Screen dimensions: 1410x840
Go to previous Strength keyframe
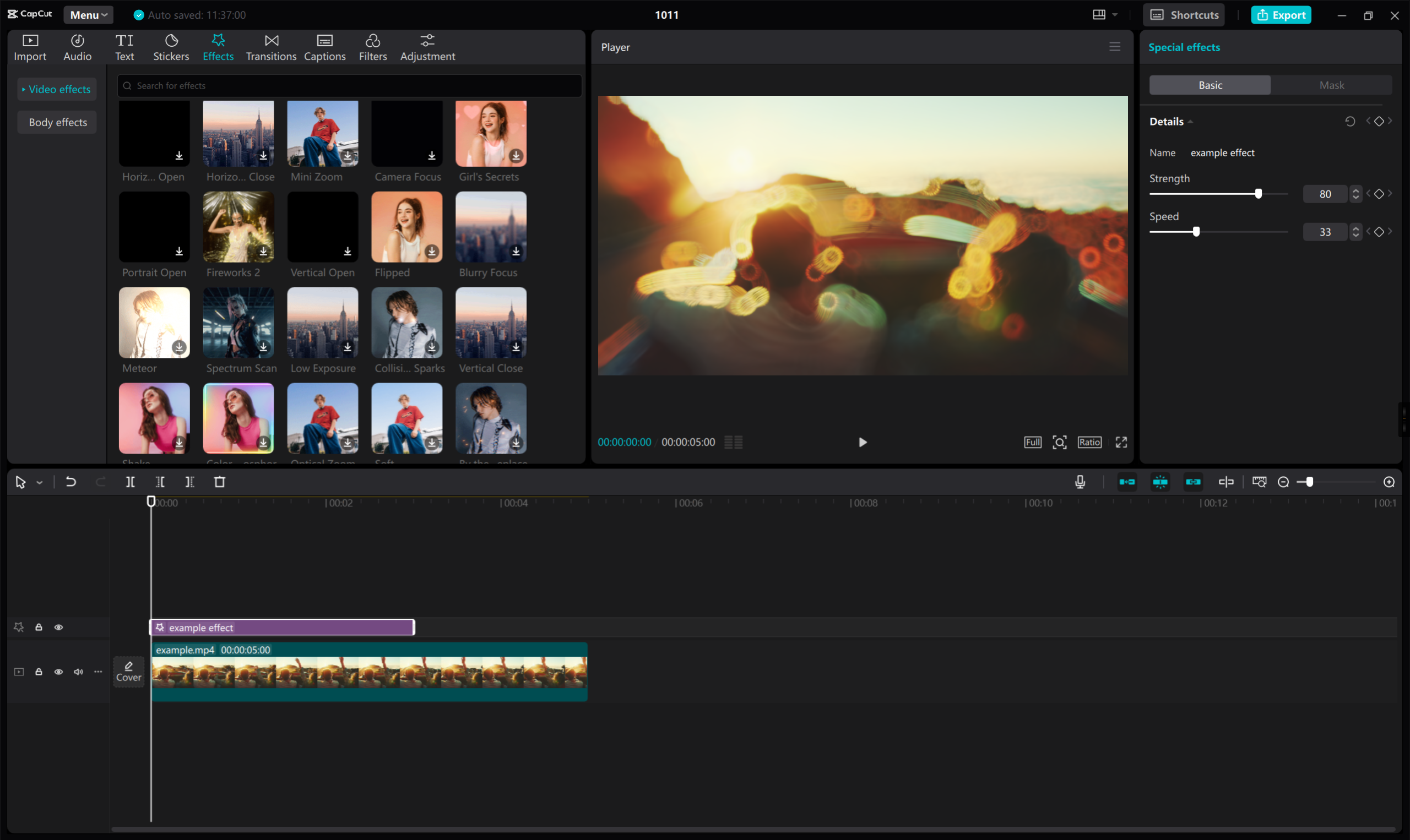pyautogui.click(x=1368, y=194)
